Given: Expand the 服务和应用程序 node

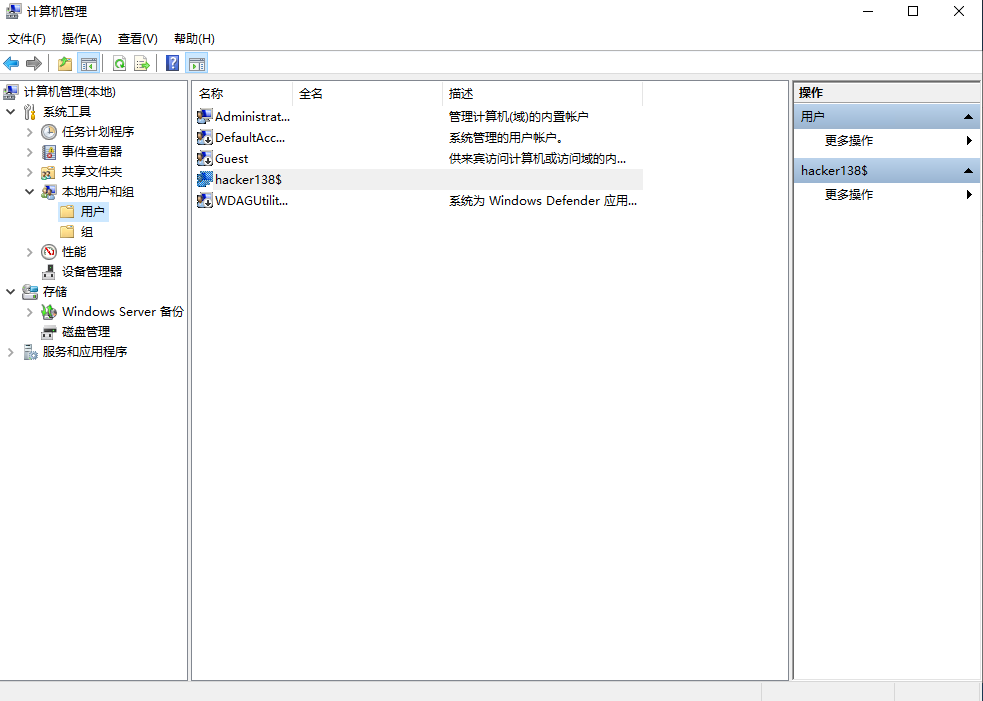Looking at the screenshot, I should 11,352.
